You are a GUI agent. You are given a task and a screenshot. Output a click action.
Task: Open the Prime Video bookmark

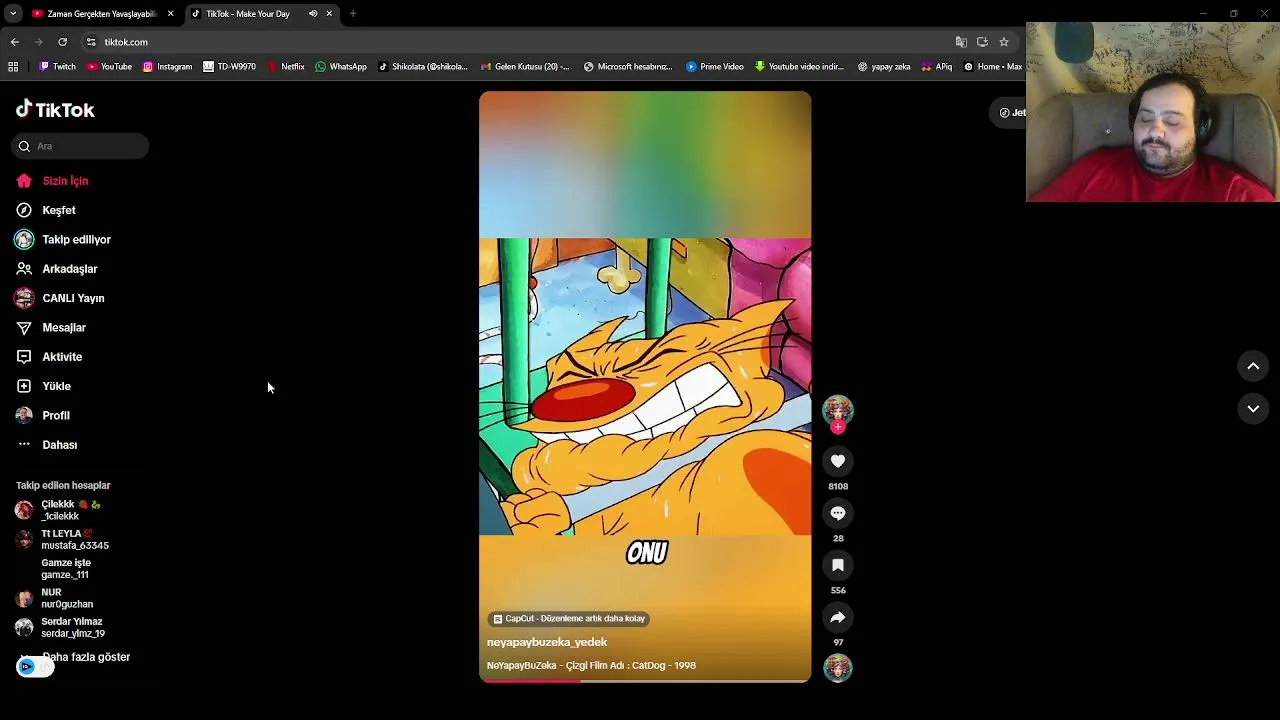715,67
